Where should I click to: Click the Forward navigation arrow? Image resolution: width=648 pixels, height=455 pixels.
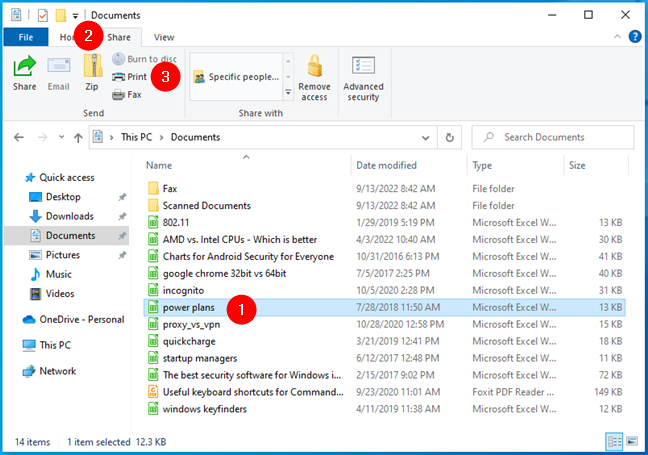(x=43, y=137)
